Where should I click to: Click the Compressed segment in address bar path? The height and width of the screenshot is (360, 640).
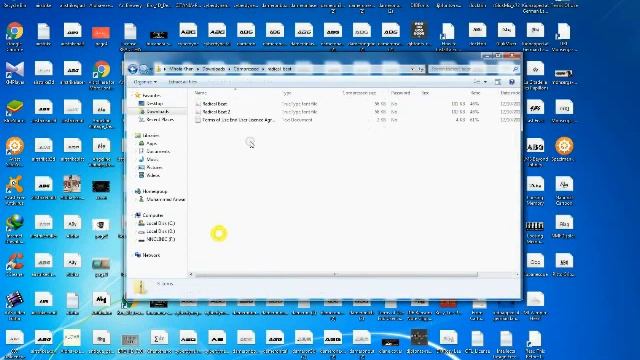click(x=246, y=69)
